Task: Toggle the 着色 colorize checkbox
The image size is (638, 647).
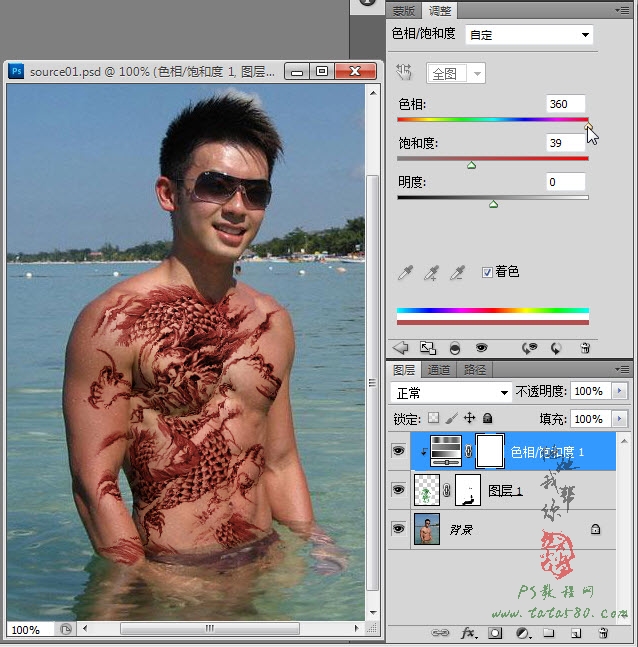Action: pyautogui.click(x=487, y=272)
